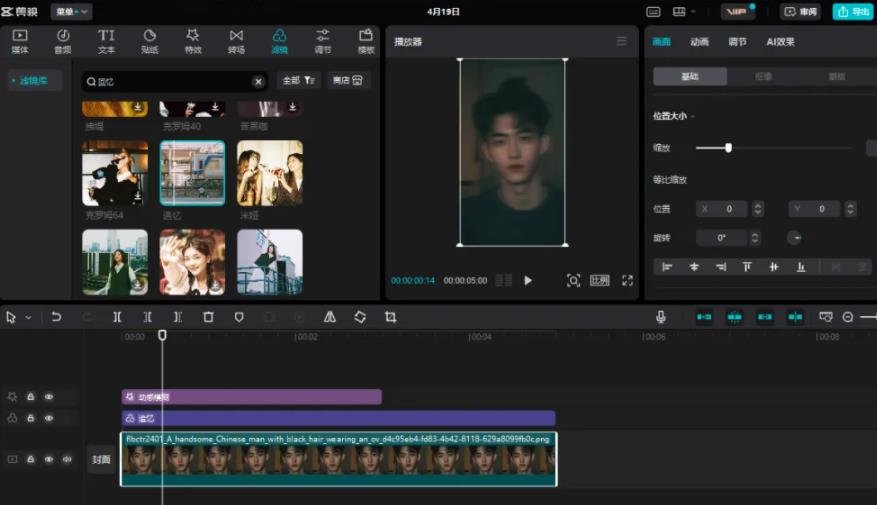The width and height of the screenshot is (877, 505).
Task: Click the crop tool
Action: pyautogui.click(x=390, y=317)
